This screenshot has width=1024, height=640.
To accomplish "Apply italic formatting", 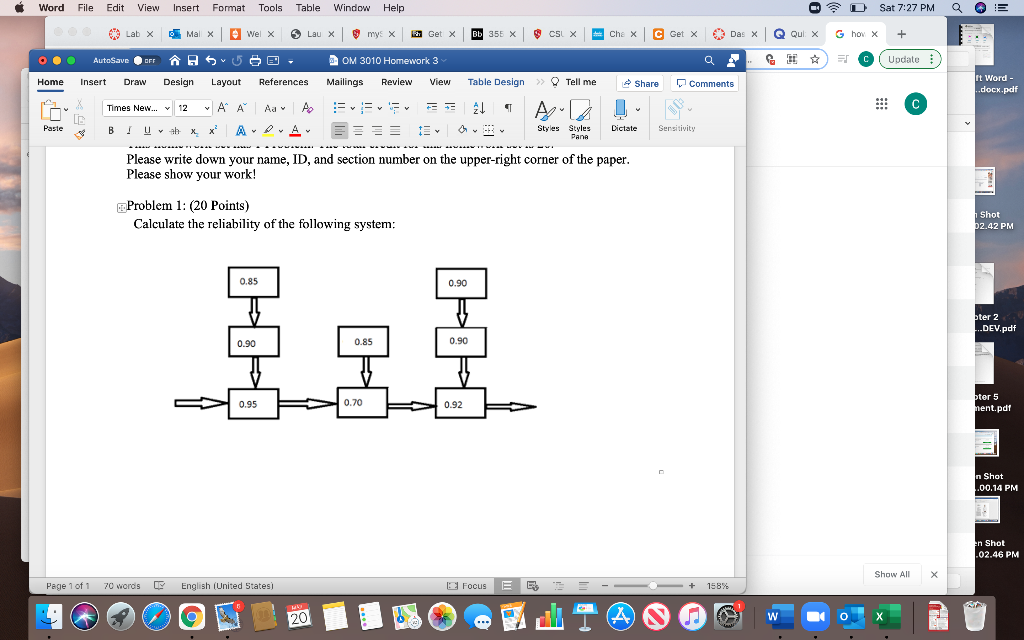I will [x=130, y=129].
